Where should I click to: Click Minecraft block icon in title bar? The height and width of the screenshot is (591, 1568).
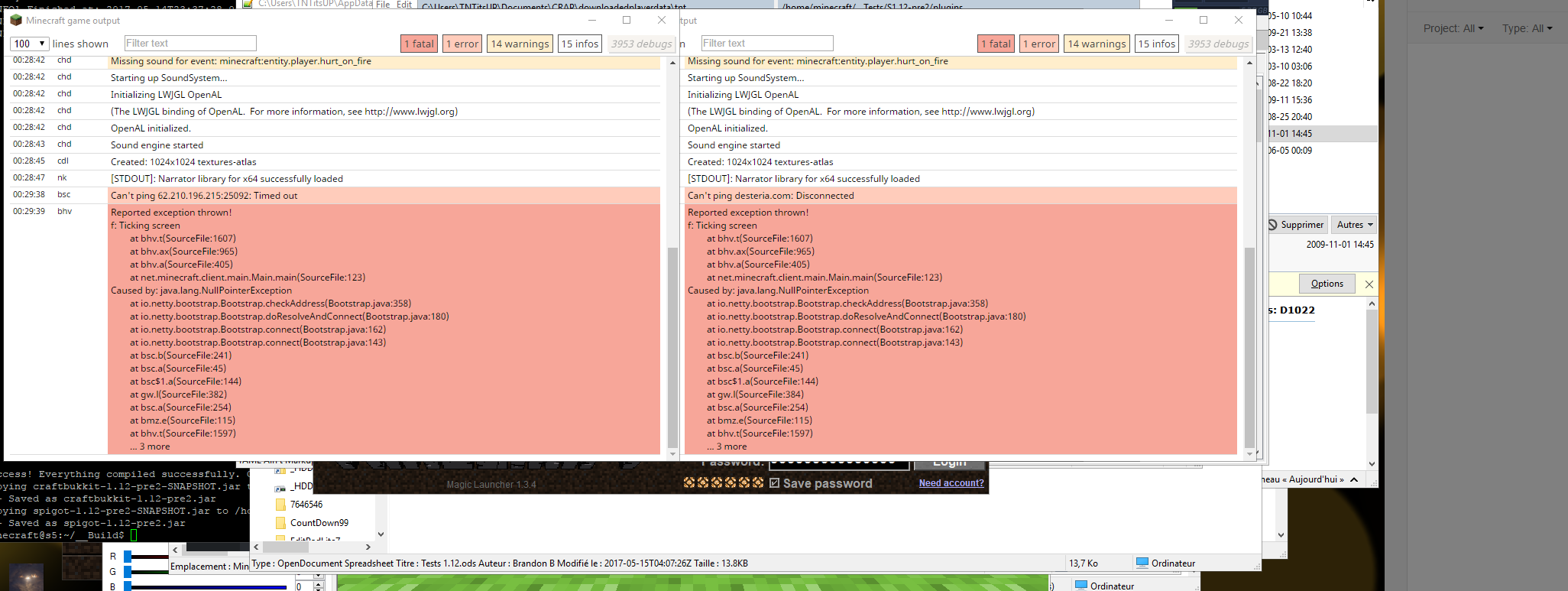click(x=16, y=21)
